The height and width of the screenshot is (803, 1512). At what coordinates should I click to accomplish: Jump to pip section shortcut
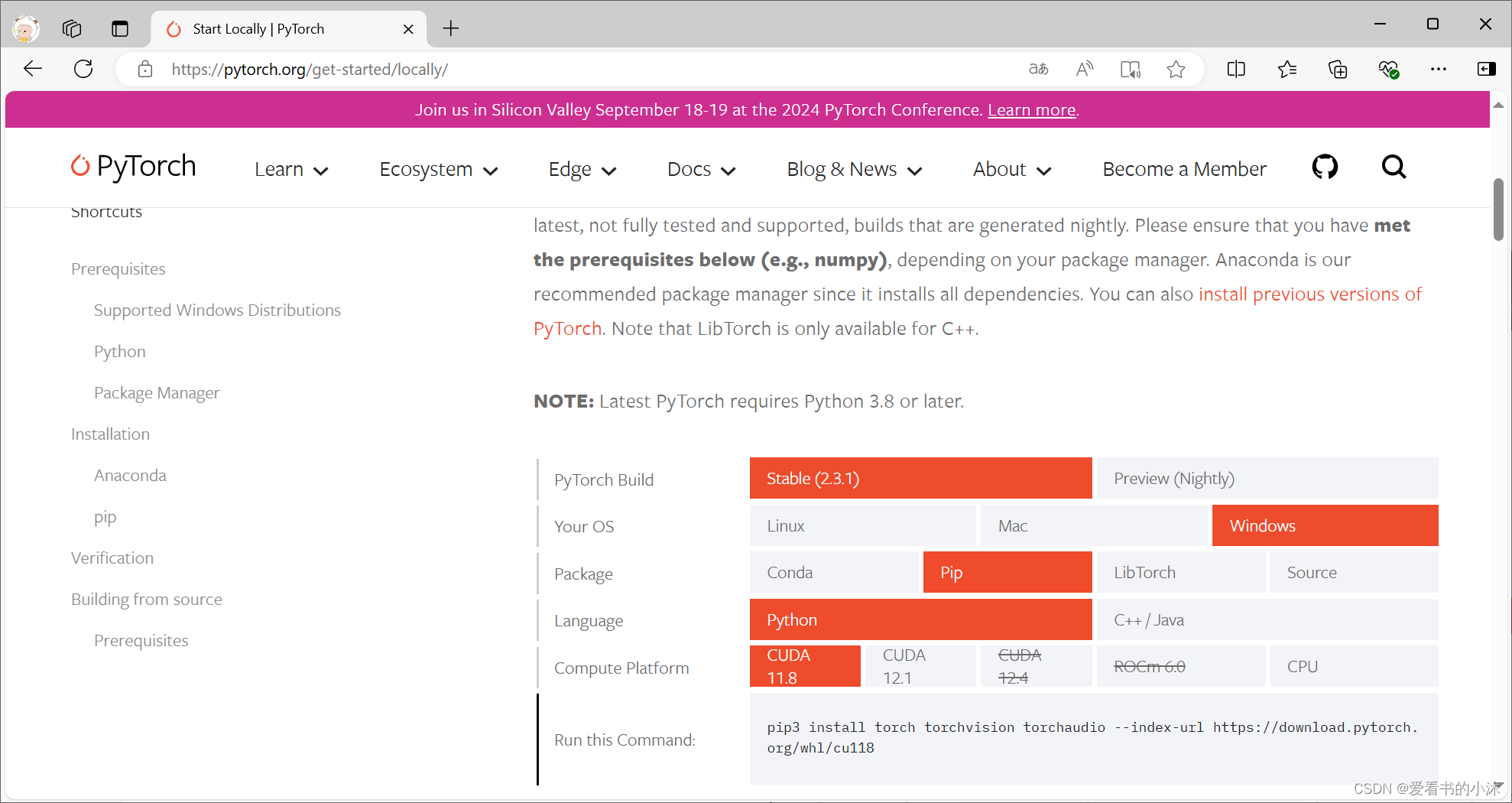point(105,518)
